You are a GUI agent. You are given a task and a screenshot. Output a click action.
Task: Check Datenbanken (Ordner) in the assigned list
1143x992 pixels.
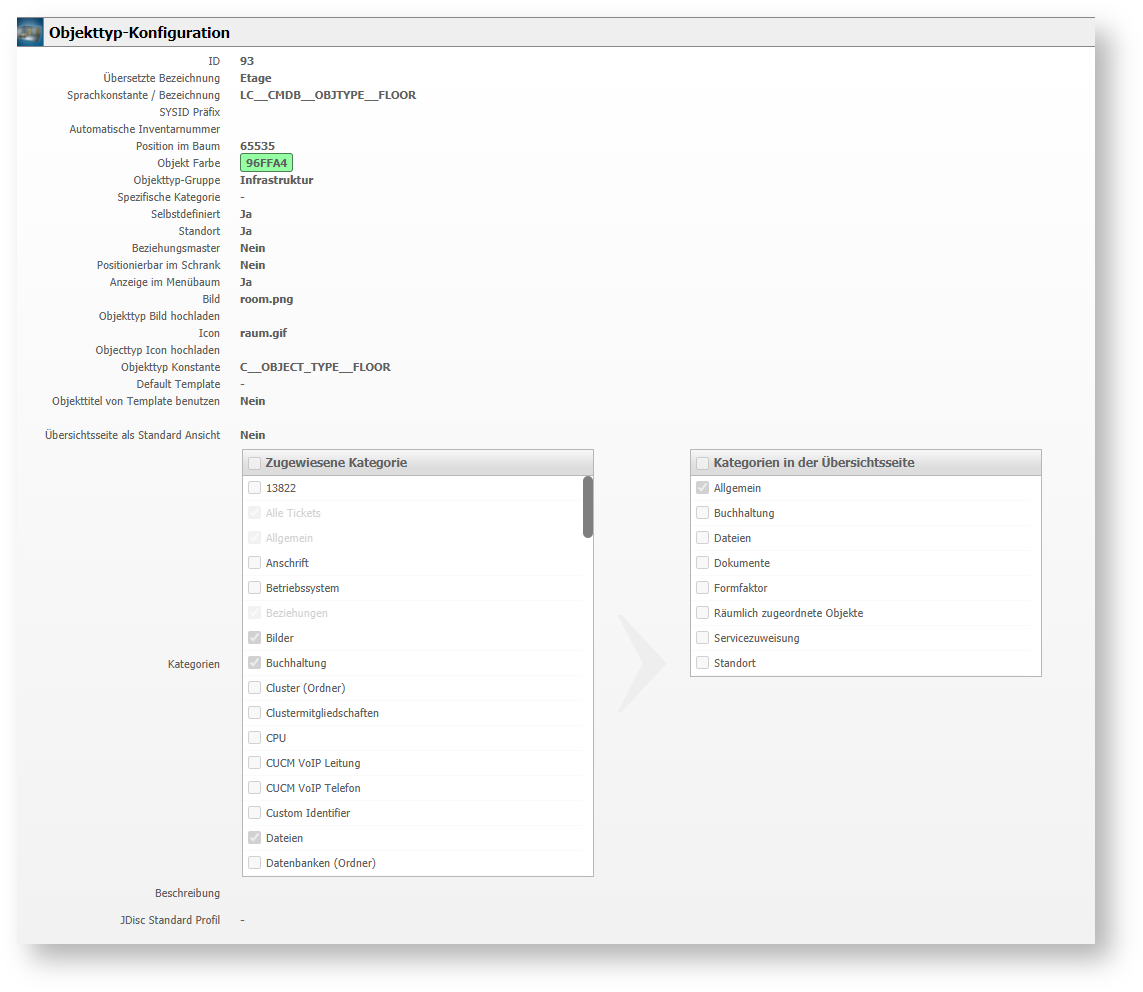[255, 862]
